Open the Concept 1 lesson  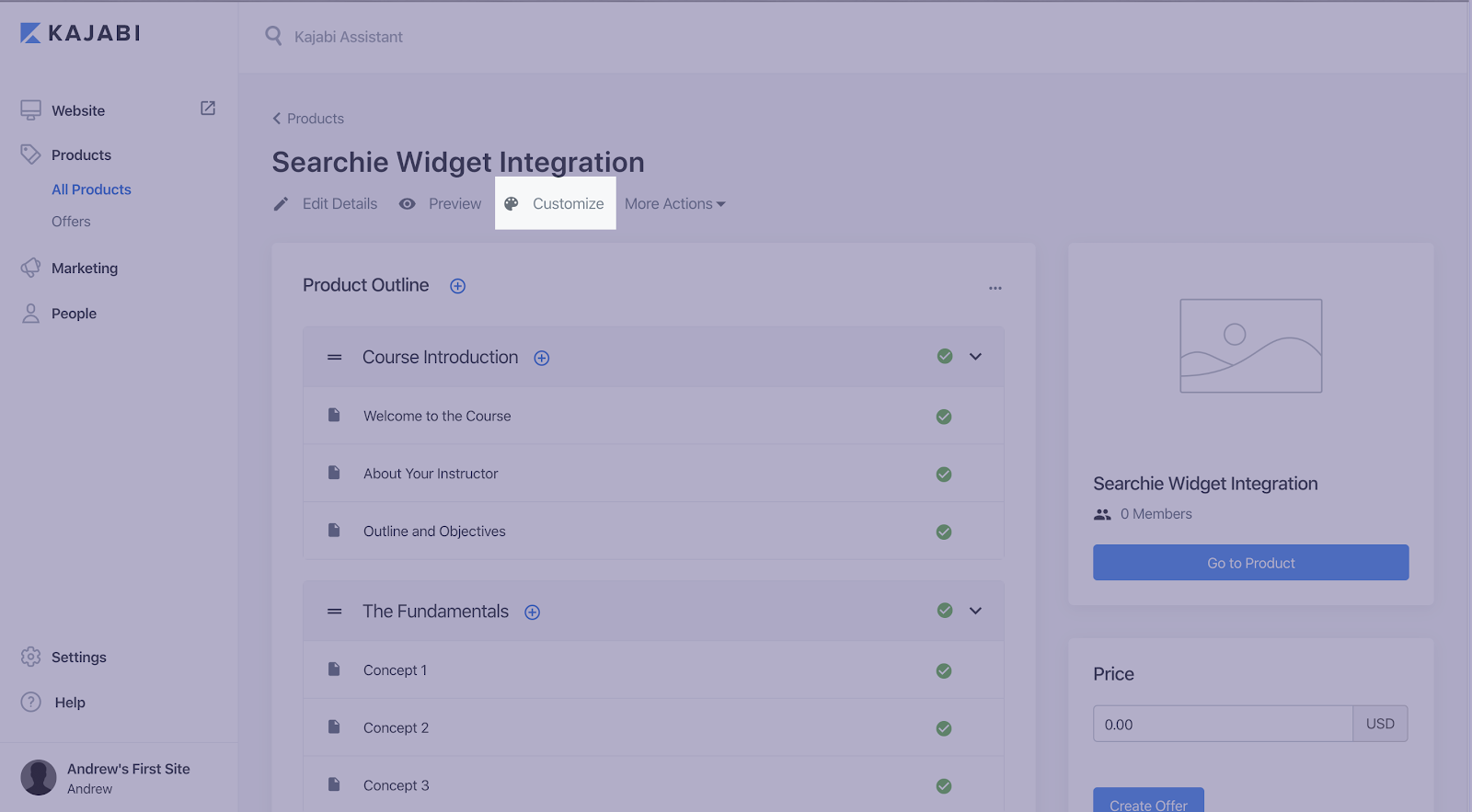[395, 670]
